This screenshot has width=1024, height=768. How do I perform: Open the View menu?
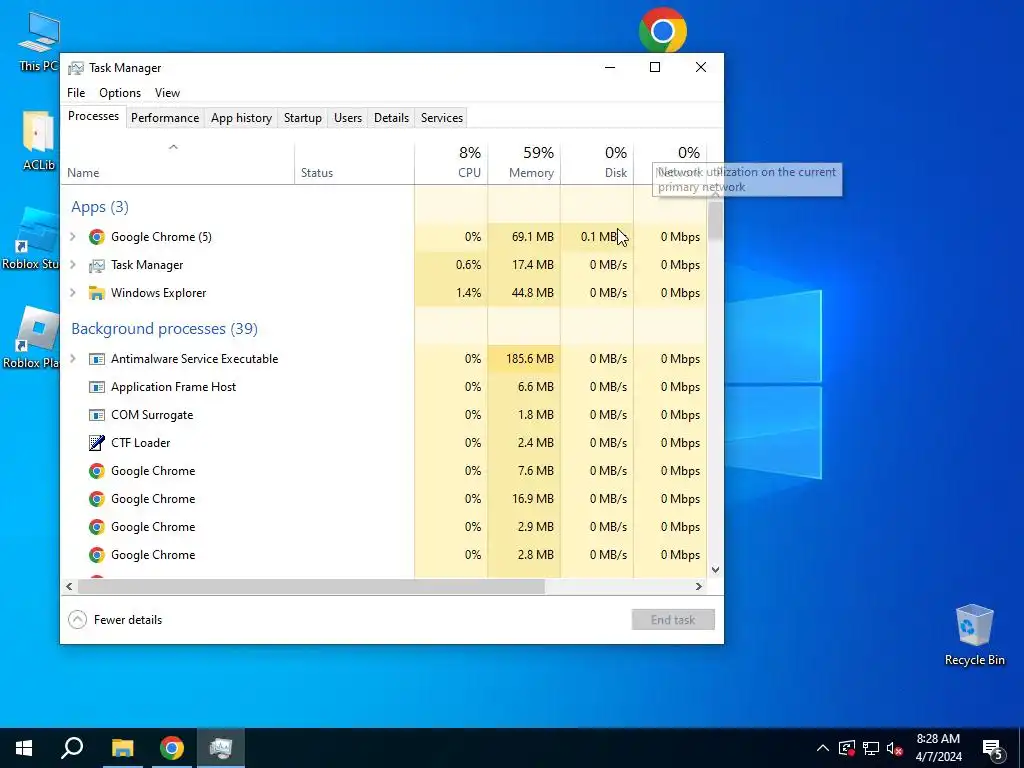[x=167, y=93]
